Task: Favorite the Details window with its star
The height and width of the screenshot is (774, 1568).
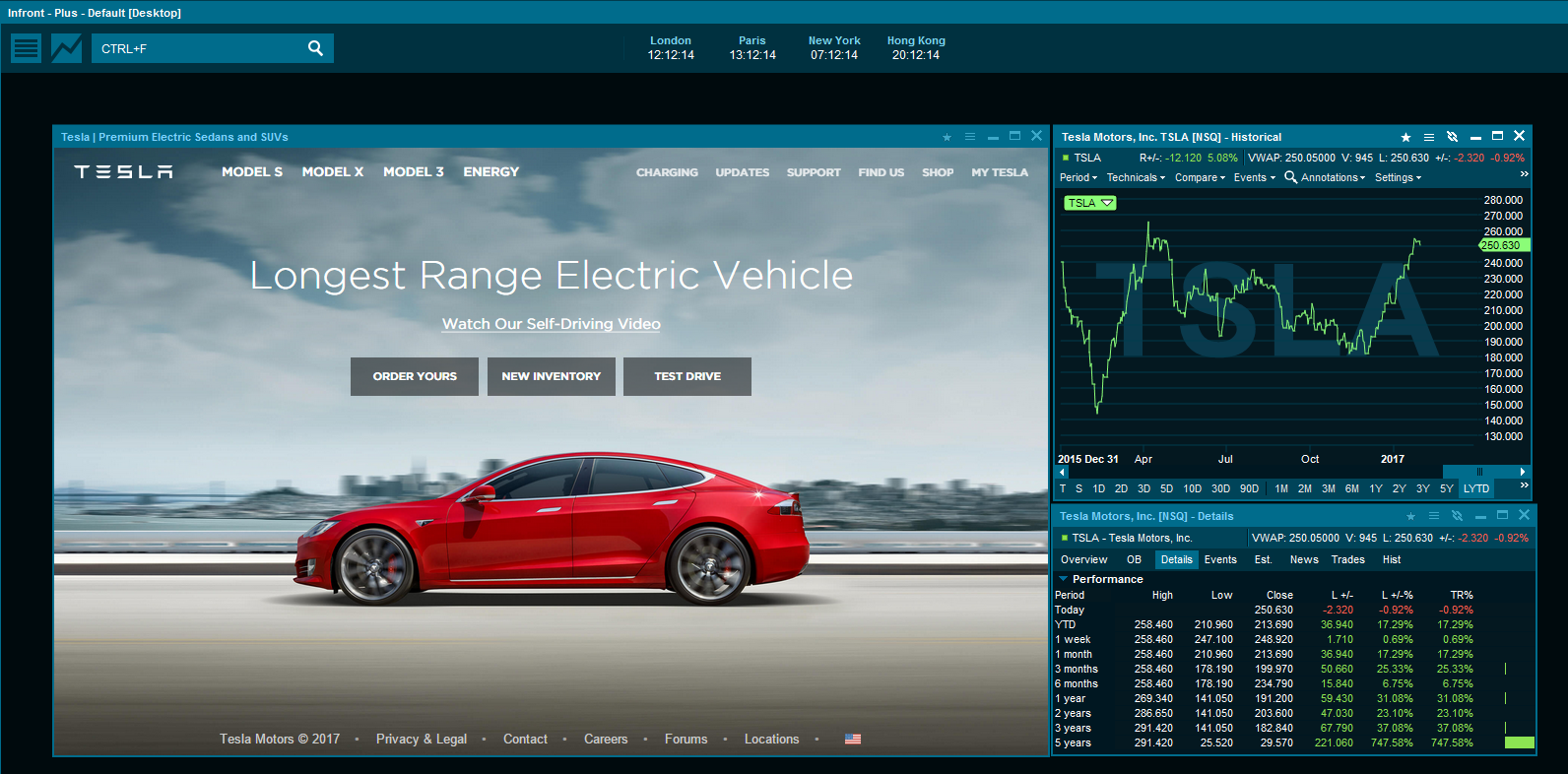Action: tap(1410, 516)
